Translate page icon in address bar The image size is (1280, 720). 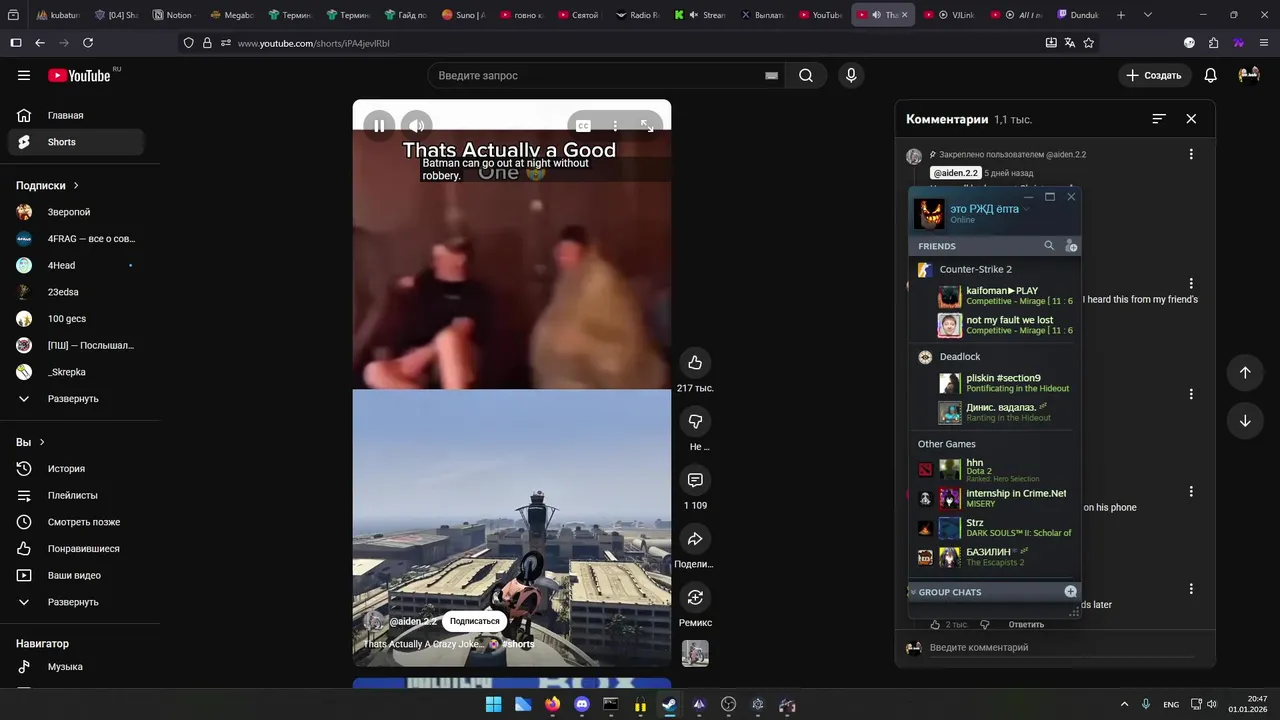coord(1070,43)
